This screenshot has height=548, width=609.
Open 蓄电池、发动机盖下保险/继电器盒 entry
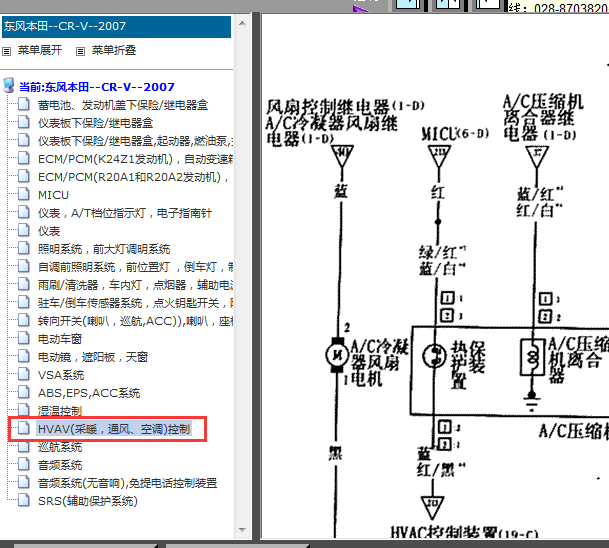123,105
